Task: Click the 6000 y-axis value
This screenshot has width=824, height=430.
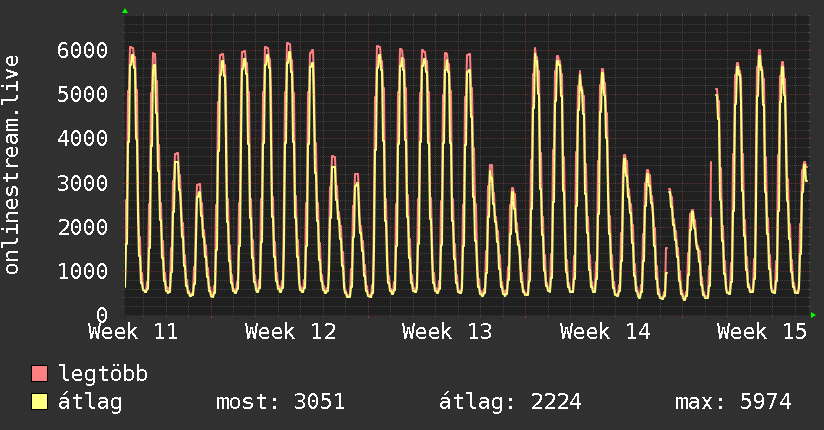Action: click(83, 50)
